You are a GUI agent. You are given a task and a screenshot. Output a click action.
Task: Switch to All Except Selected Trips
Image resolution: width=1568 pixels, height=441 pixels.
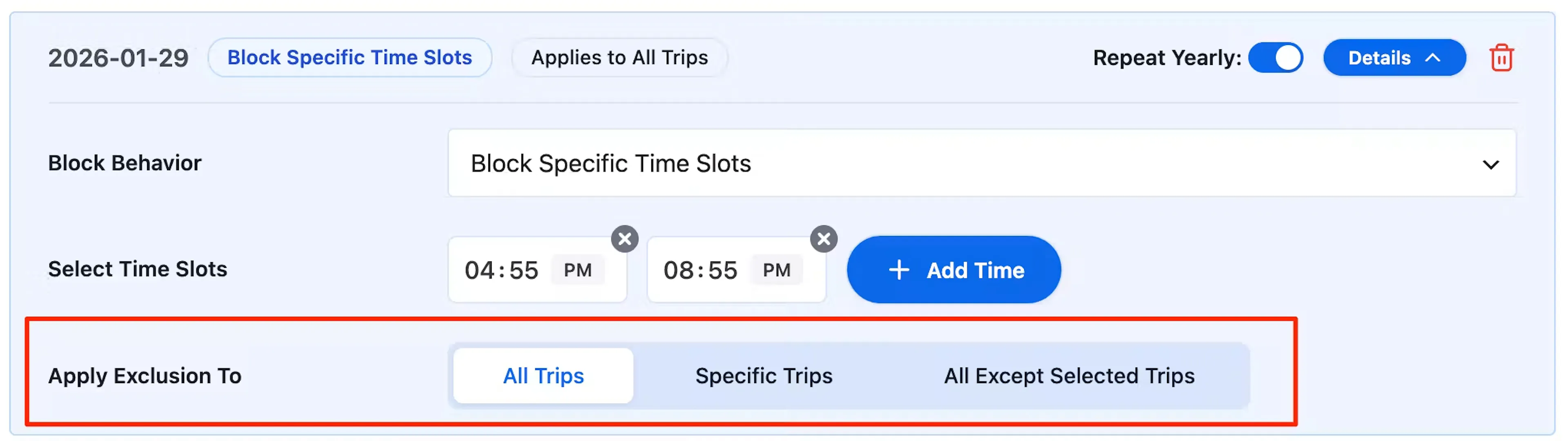(1069, 376)
